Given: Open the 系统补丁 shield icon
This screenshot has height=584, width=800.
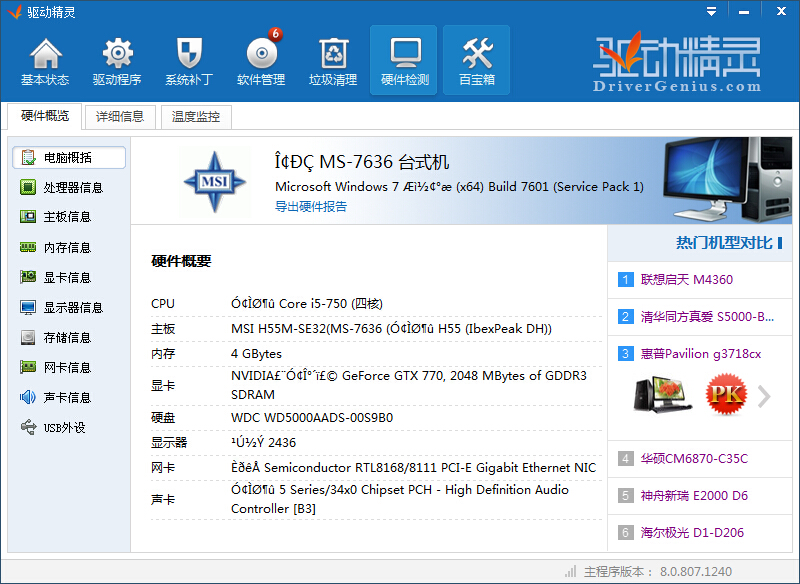Looking at the screenshot, I should (189, 53).
